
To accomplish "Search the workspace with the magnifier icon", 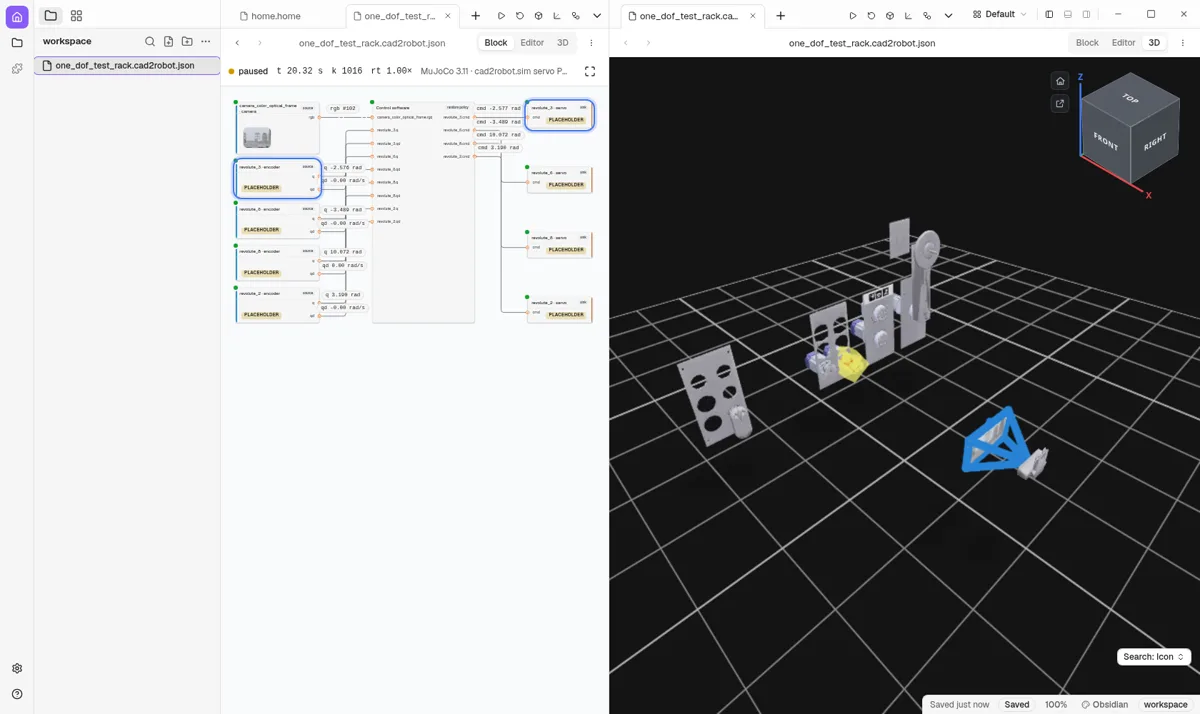I will pyautogui.click(x=150, y=41).
